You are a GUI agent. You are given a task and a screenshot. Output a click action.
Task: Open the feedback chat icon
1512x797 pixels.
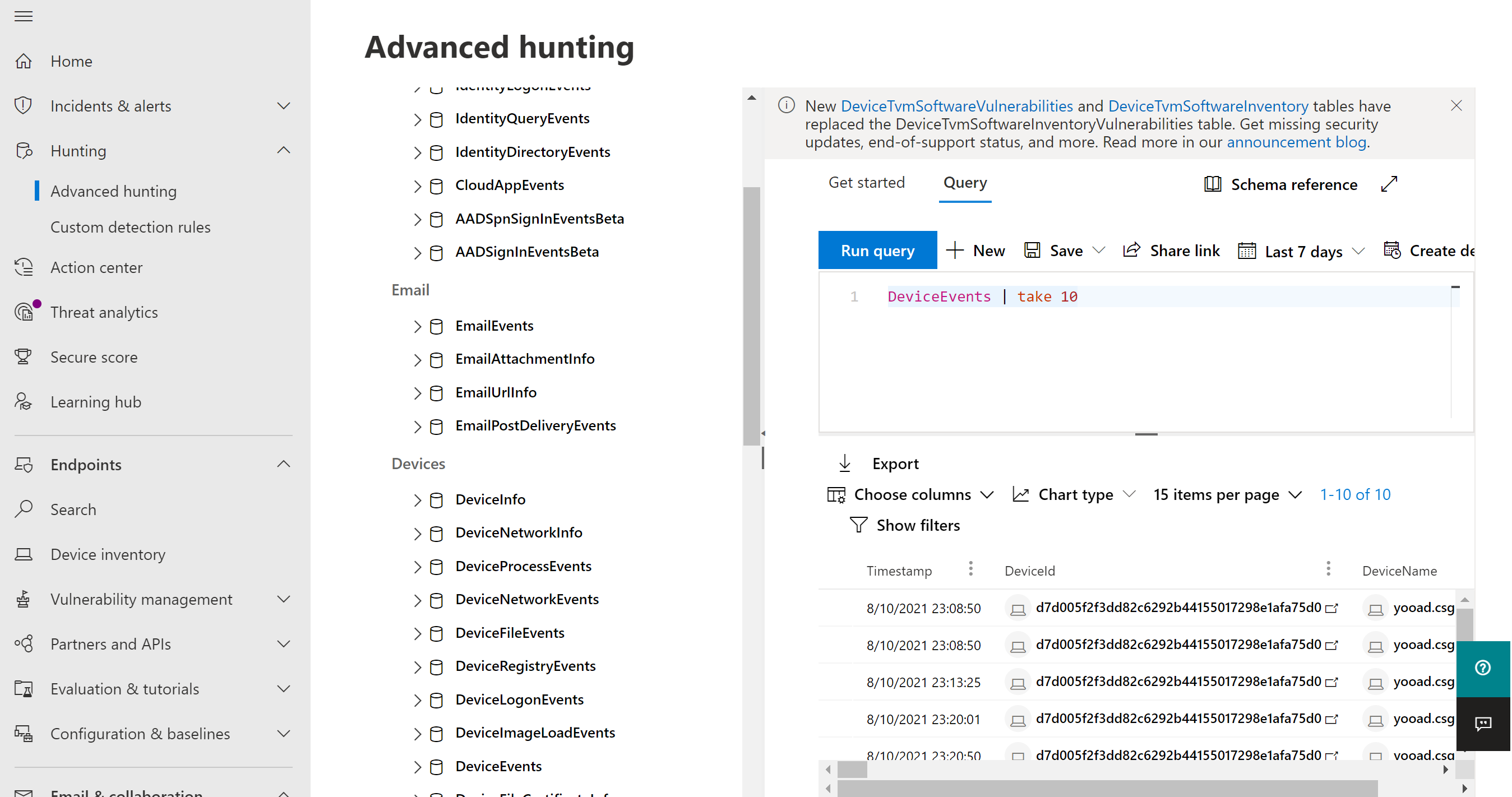coord(1483,723)
